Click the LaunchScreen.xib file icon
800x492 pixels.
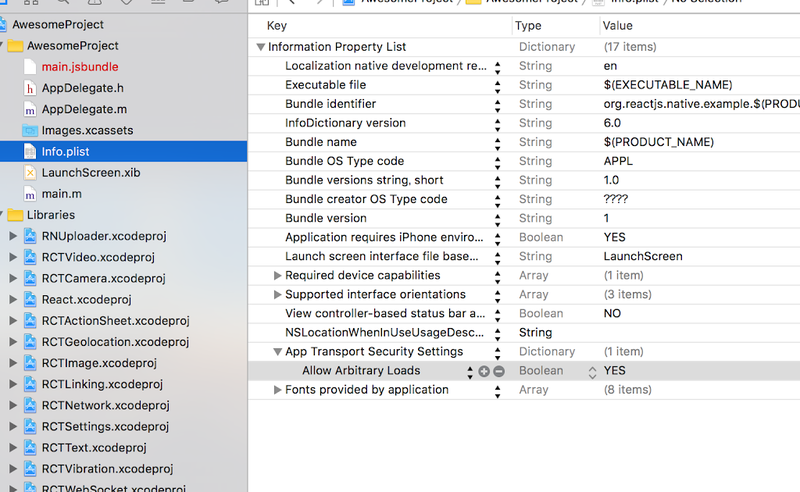pos(29,173)
